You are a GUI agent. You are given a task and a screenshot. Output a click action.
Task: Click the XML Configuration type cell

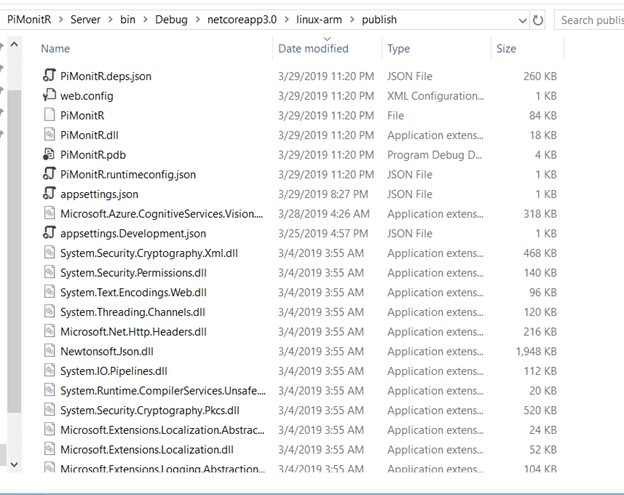[x=436, y=96]
